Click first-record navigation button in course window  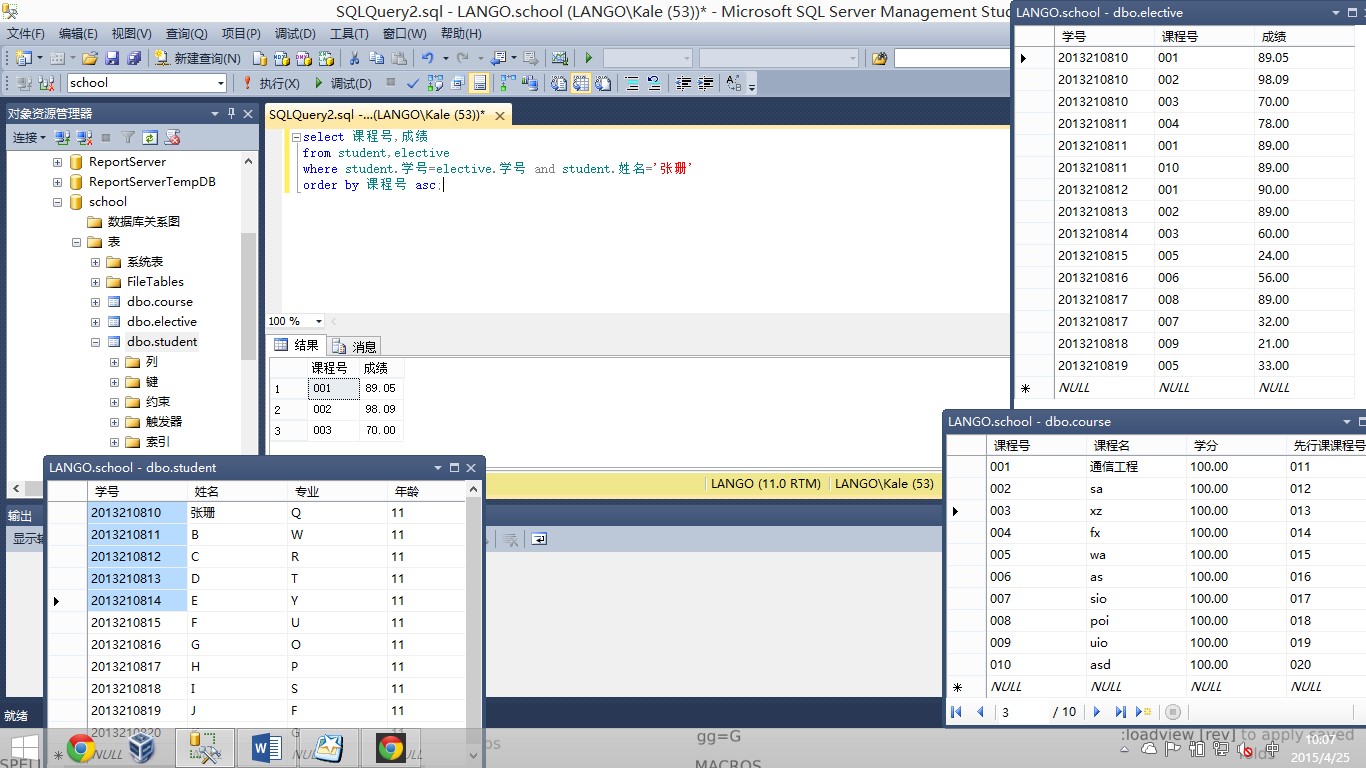pos(956,712)
